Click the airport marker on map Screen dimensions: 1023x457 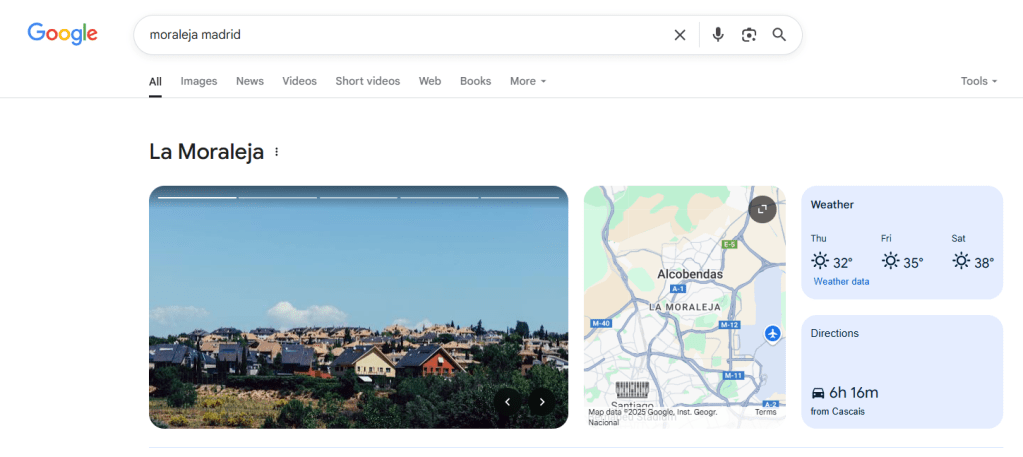pyautogui.click(x=772, y=333)
